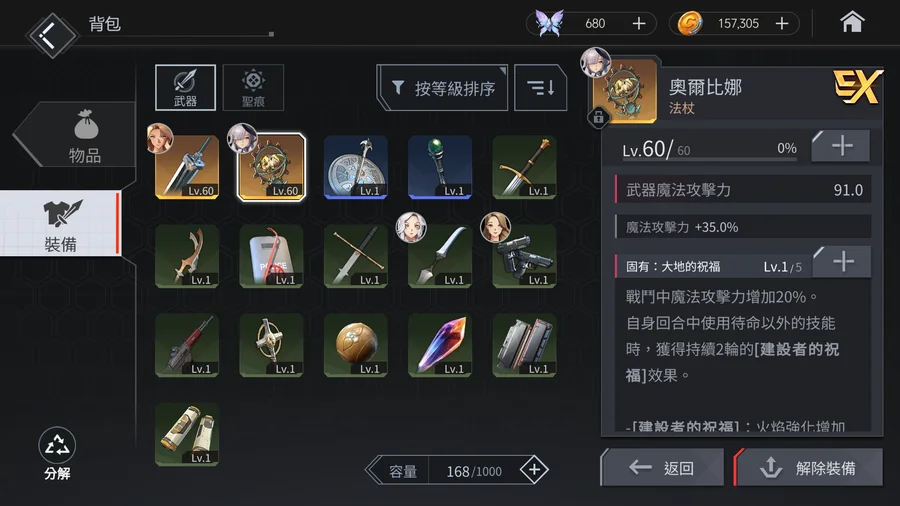Viewport: 900px width, 506px height.
Task: Click the 解除裝備 button
Action: coord(809,468)
